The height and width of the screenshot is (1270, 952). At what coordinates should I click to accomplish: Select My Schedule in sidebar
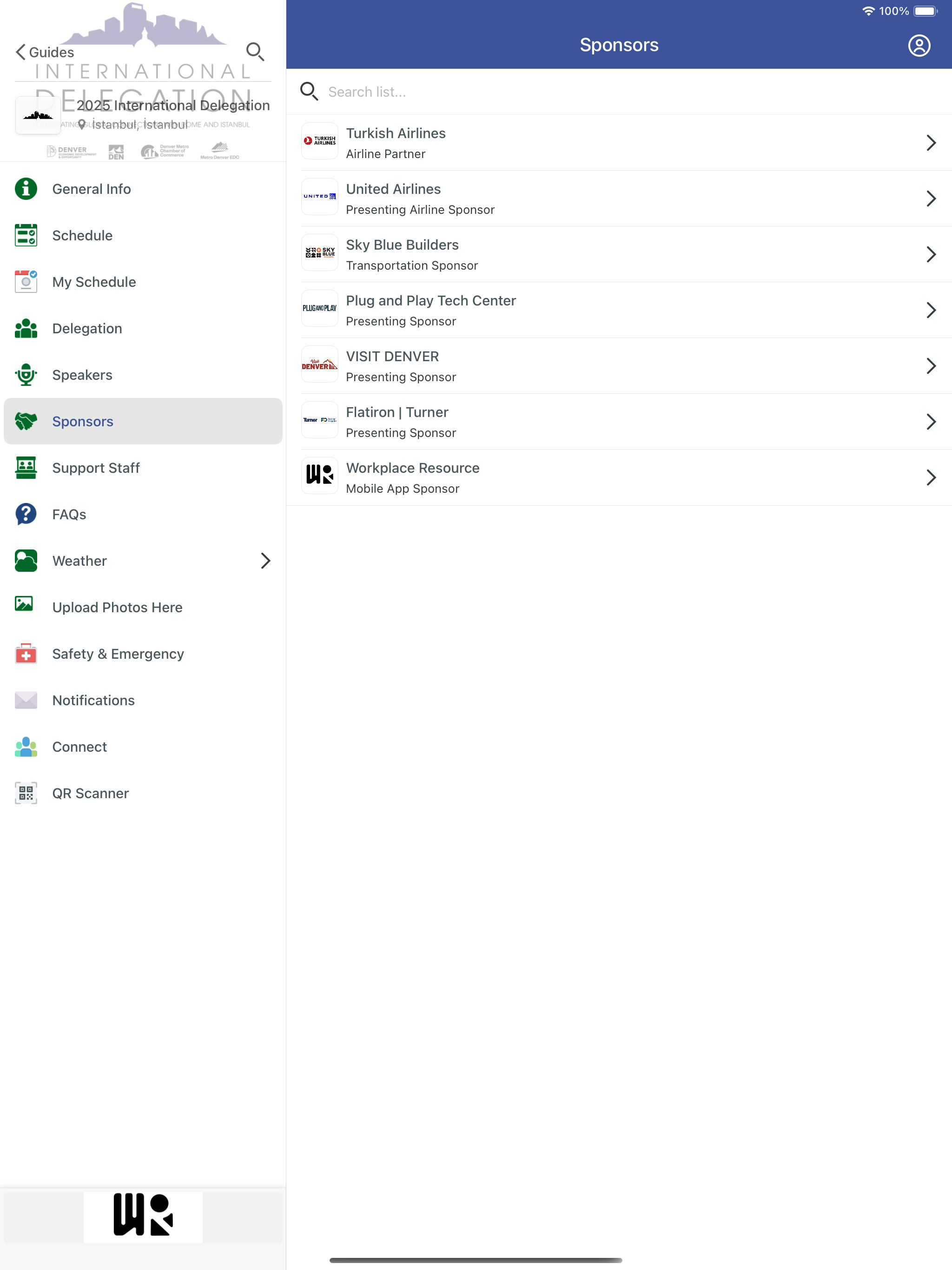pos(143,282)
